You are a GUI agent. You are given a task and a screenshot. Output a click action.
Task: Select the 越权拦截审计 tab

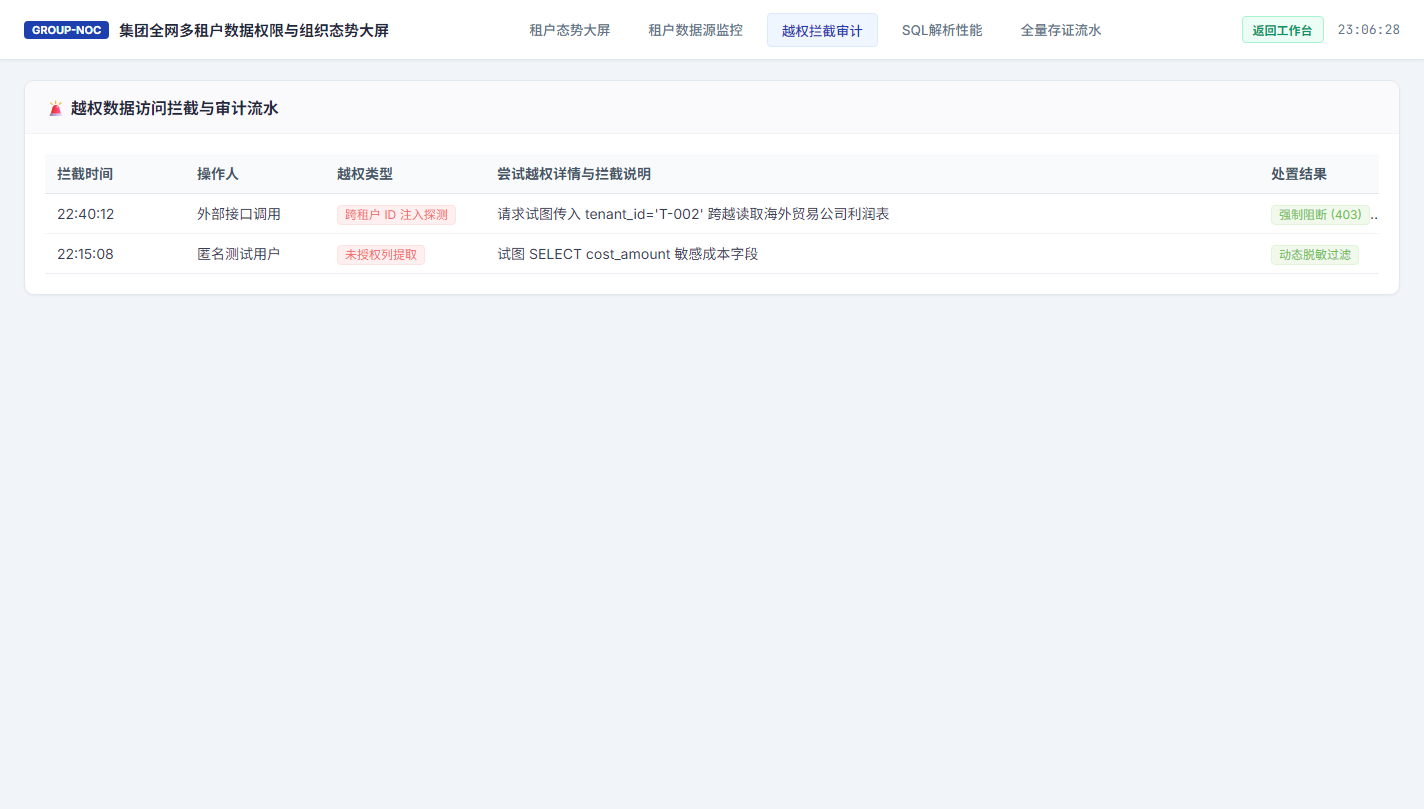pyautogui.click(x=822, y=30)
